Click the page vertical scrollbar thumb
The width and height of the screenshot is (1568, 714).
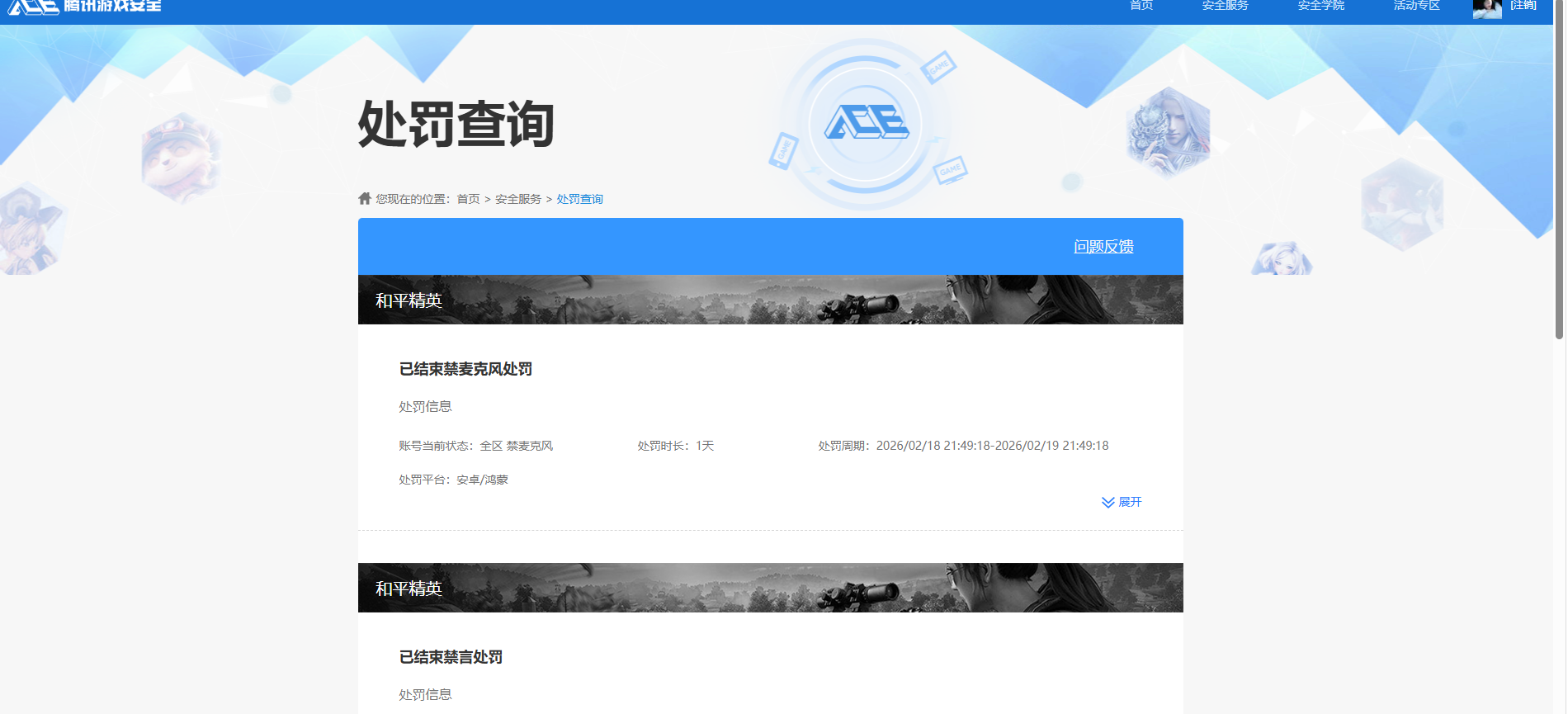point(1559,169)
